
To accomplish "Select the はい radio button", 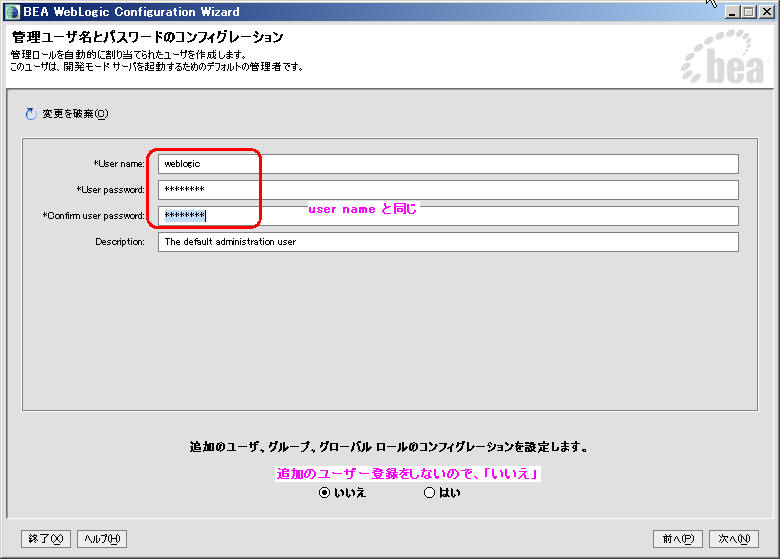I will pos(430,493).
